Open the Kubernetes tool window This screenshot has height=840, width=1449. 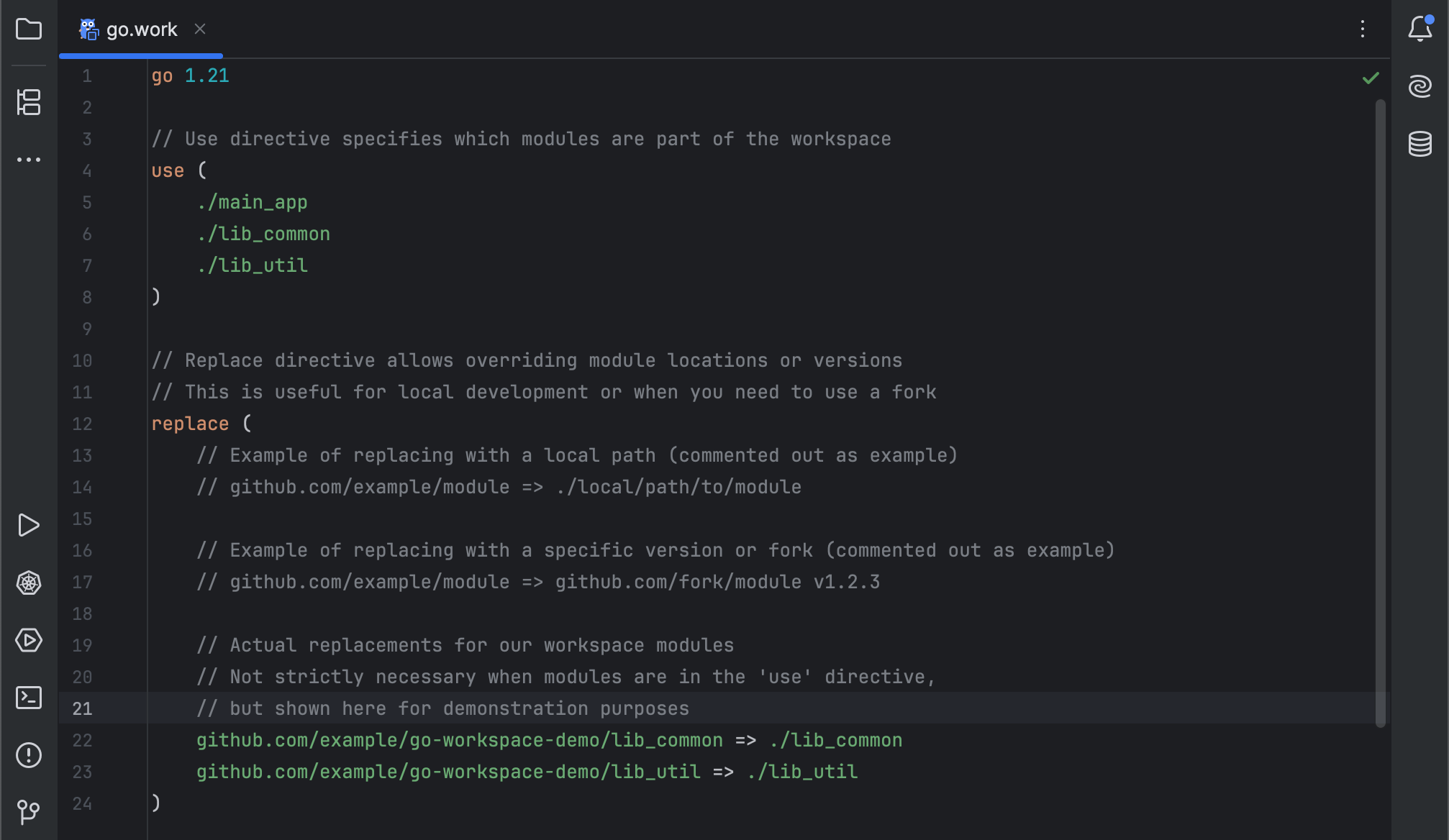tap(28, 583)
